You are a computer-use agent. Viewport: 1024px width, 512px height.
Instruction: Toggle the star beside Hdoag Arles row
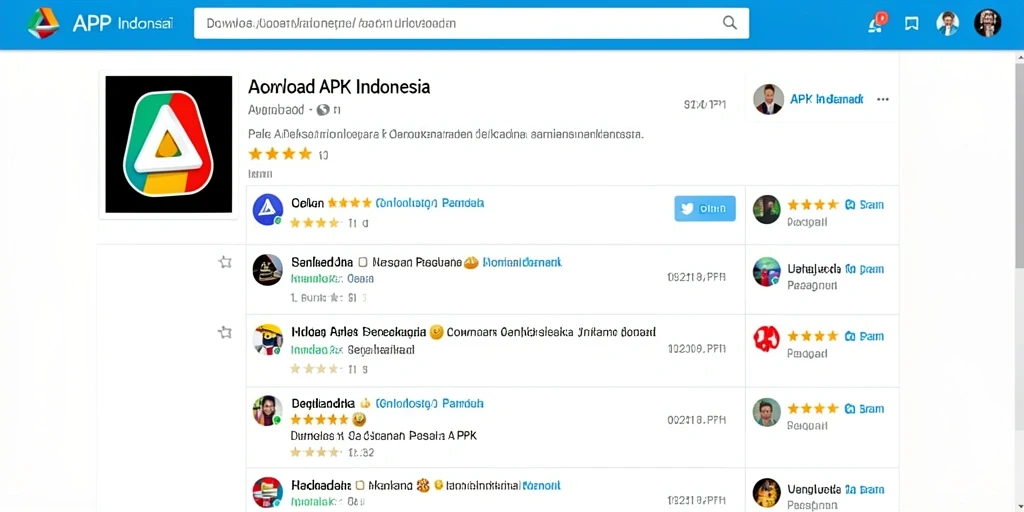tap(225, 332)
